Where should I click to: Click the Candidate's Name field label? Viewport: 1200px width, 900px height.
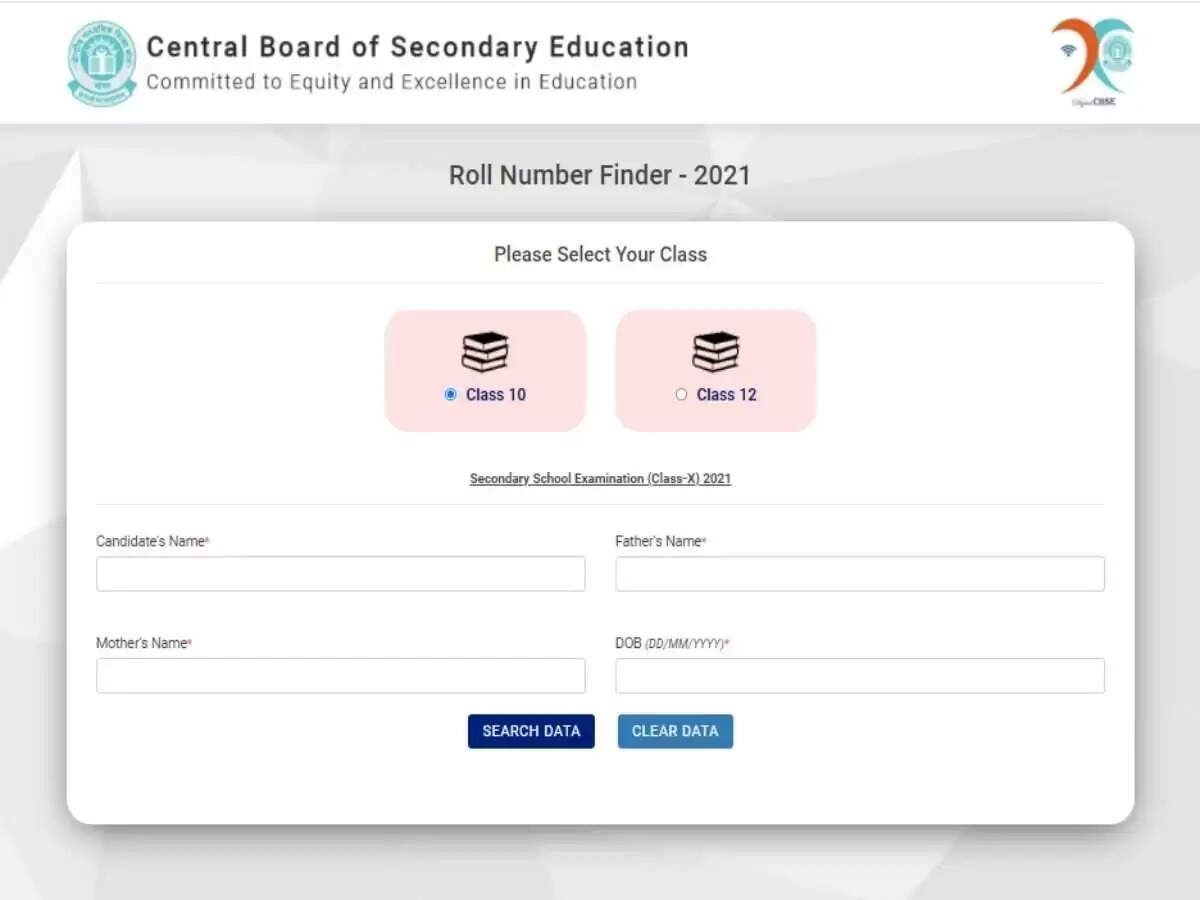click(x=152, y=541)
